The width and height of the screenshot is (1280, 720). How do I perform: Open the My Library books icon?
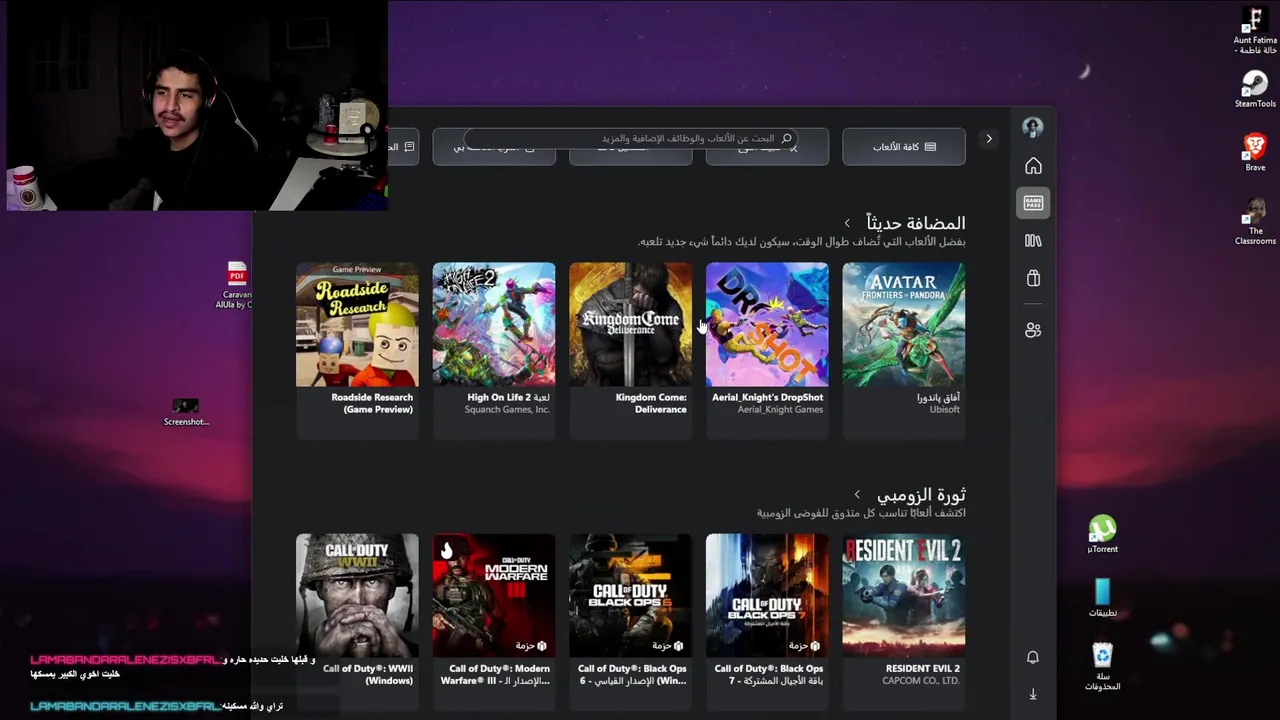tap(1033, 240)
